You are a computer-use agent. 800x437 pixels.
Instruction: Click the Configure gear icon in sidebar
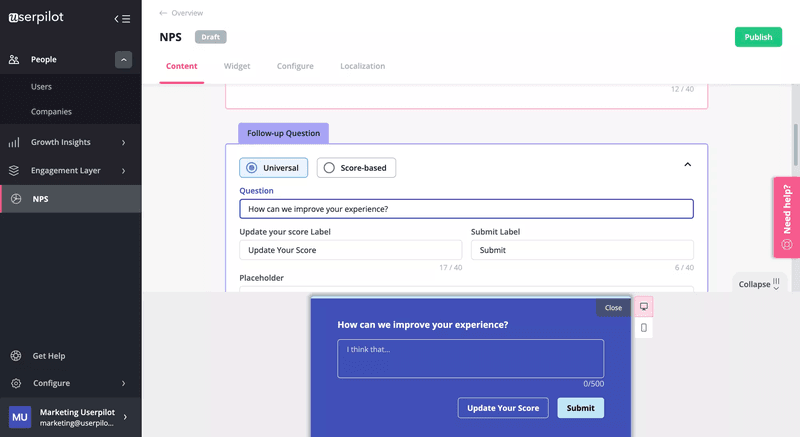click(x=16, y=383)
